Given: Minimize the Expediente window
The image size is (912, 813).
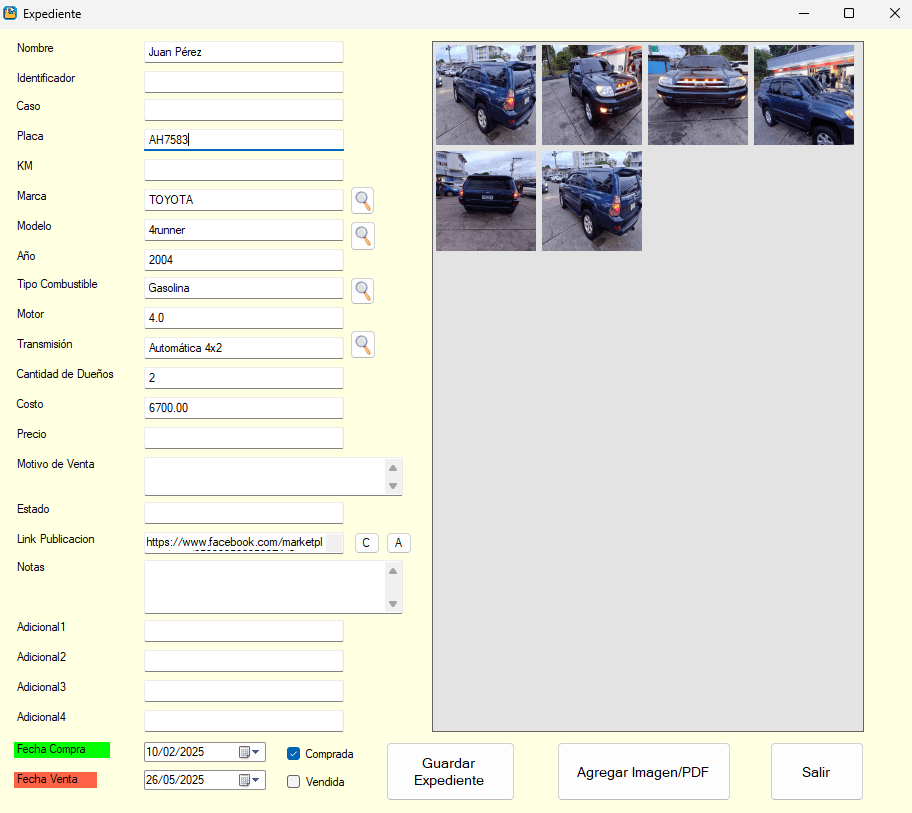Looking at the screenshot, I should click(804, 13).
